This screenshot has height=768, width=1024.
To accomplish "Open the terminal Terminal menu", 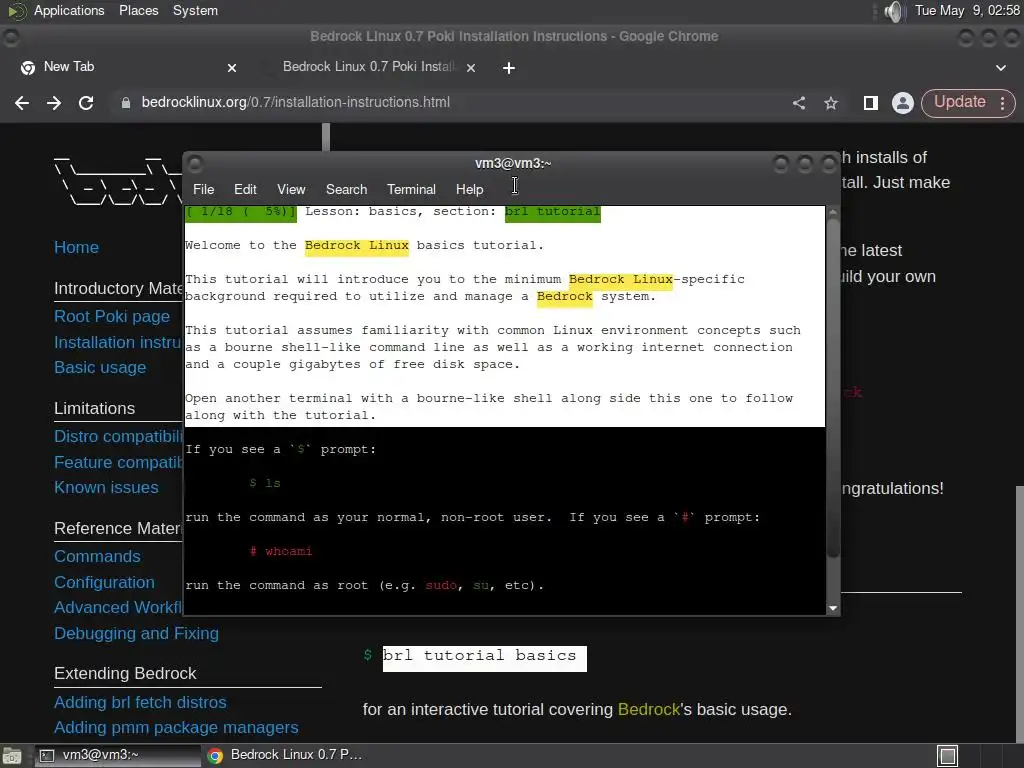I will (x=411, y=189).
